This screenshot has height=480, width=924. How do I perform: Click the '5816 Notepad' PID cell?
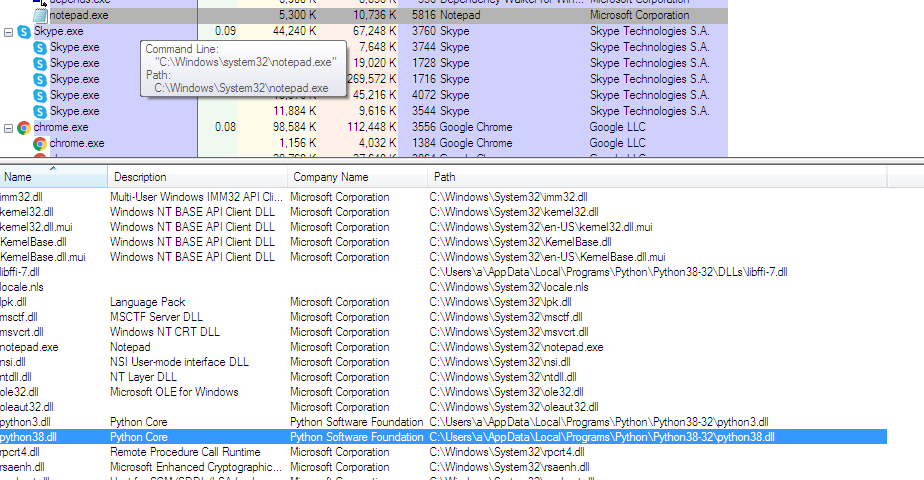[x=446, y=15]
